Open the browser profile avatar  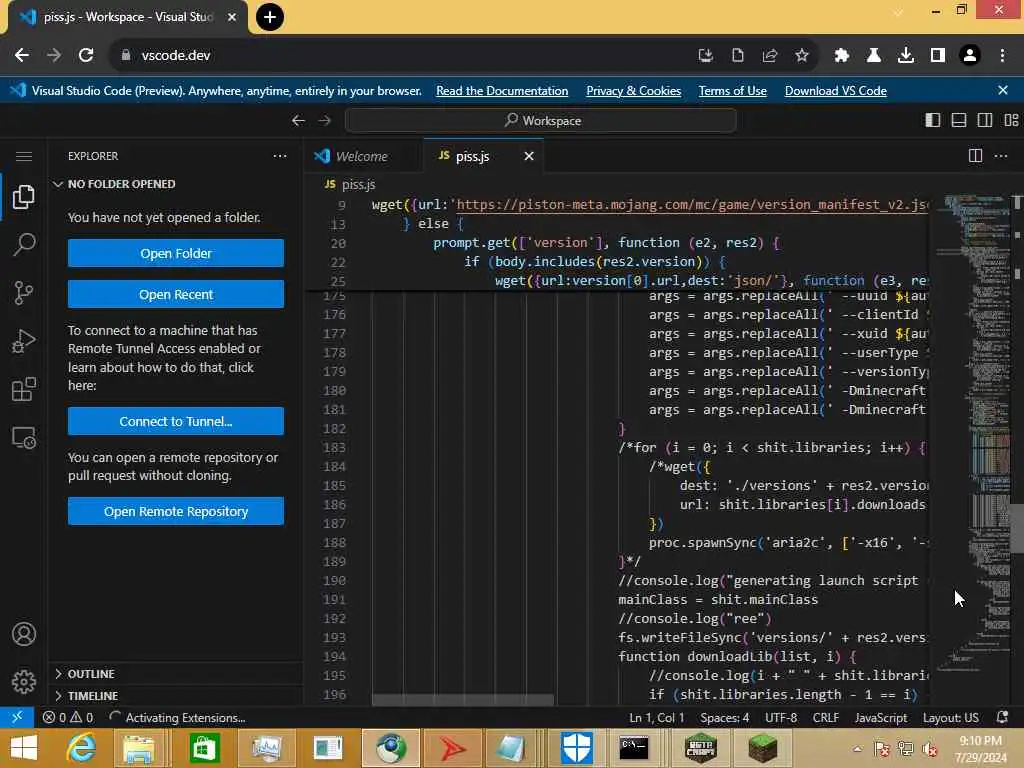(x=970, y=56)
